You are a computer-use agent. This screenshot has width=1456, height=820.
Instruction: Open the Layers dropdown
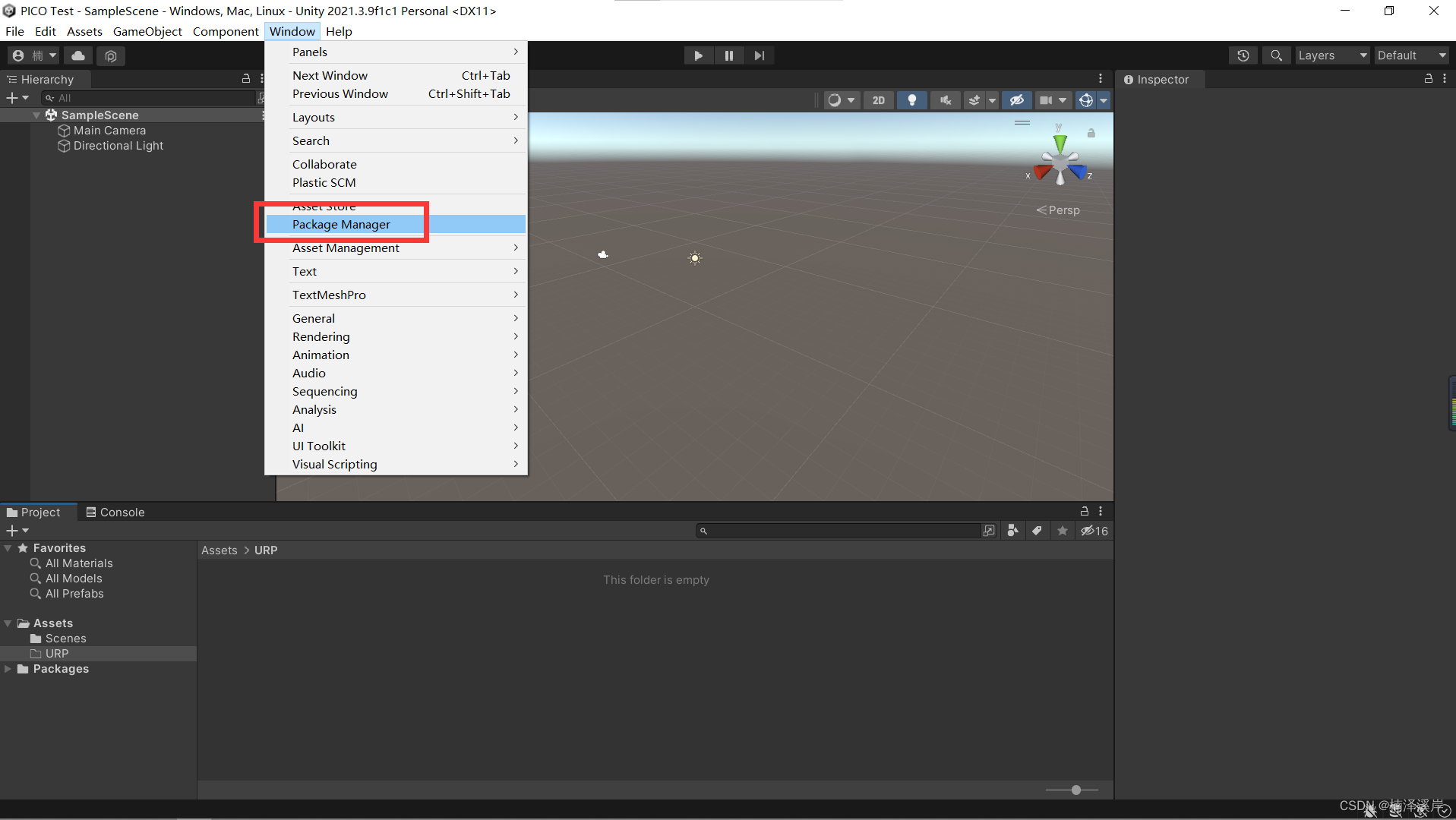(1332, 55)
